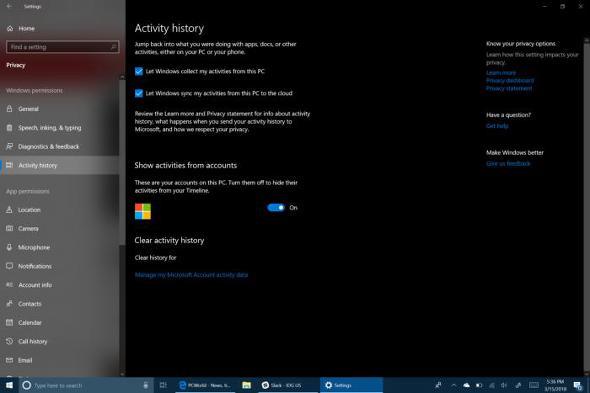Click the touch keyboard tray icon

point(534,385)
